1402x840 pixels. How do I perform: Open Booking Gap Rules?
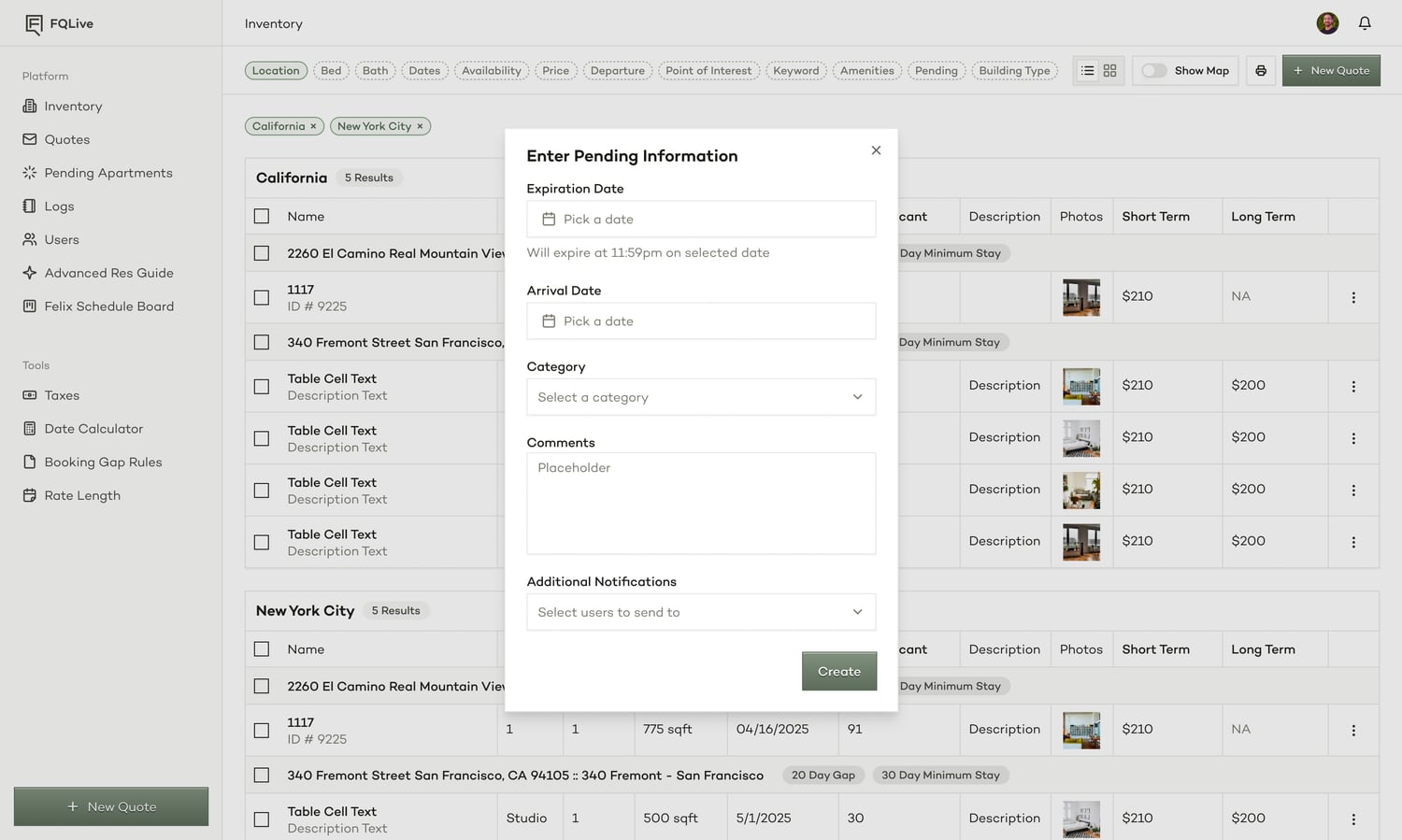92,462
